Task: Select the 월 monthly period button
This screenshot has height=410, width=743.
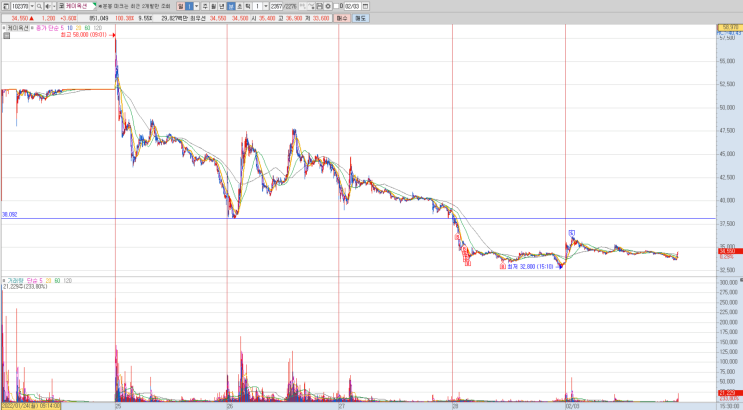Action: tap(213, 6)
